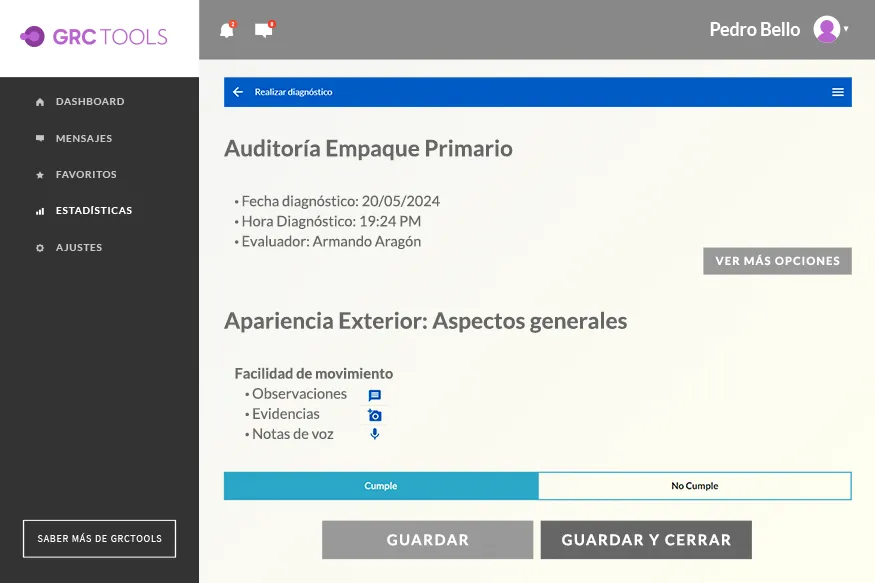Open the chat messages icon in top bar
This screenshot has width=875, height=583.
262,30
